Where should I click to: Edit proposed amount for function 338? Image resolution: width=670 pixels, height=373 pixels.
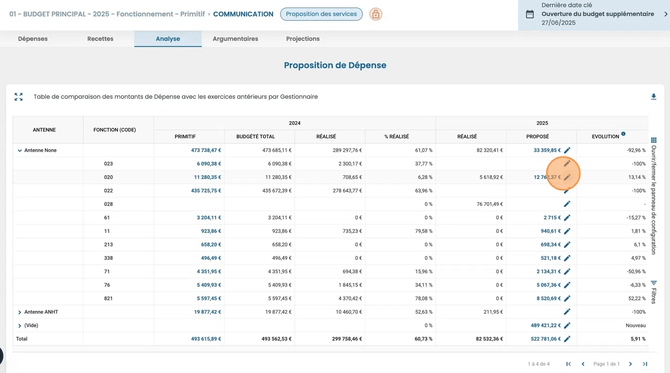tap(567, 258)
